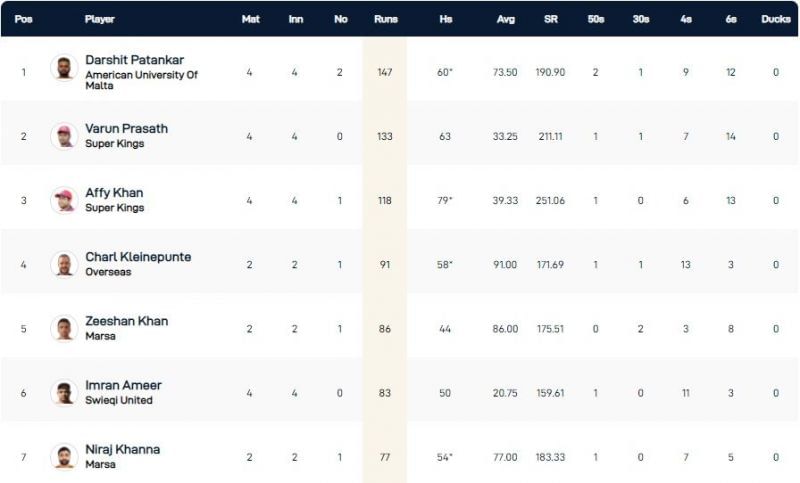Sort by the SR column header

point(551,19)
